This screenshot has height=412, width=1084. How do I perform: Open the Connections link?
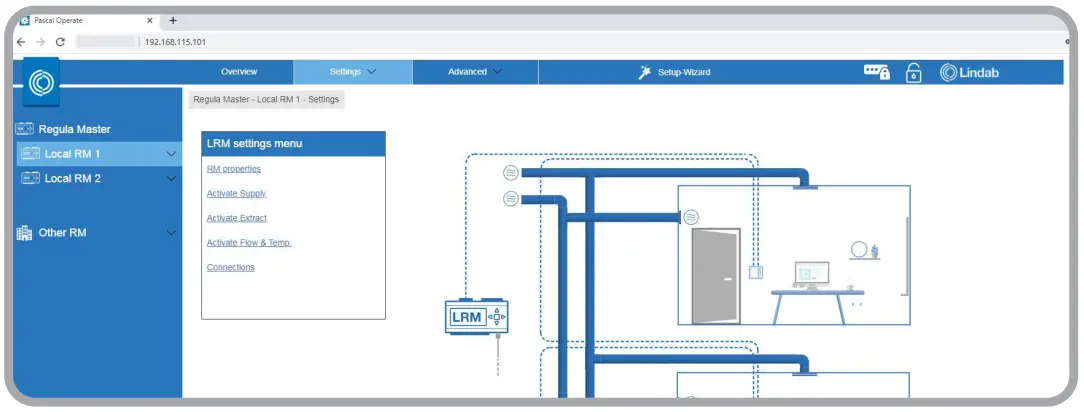[x=230, y=268]
